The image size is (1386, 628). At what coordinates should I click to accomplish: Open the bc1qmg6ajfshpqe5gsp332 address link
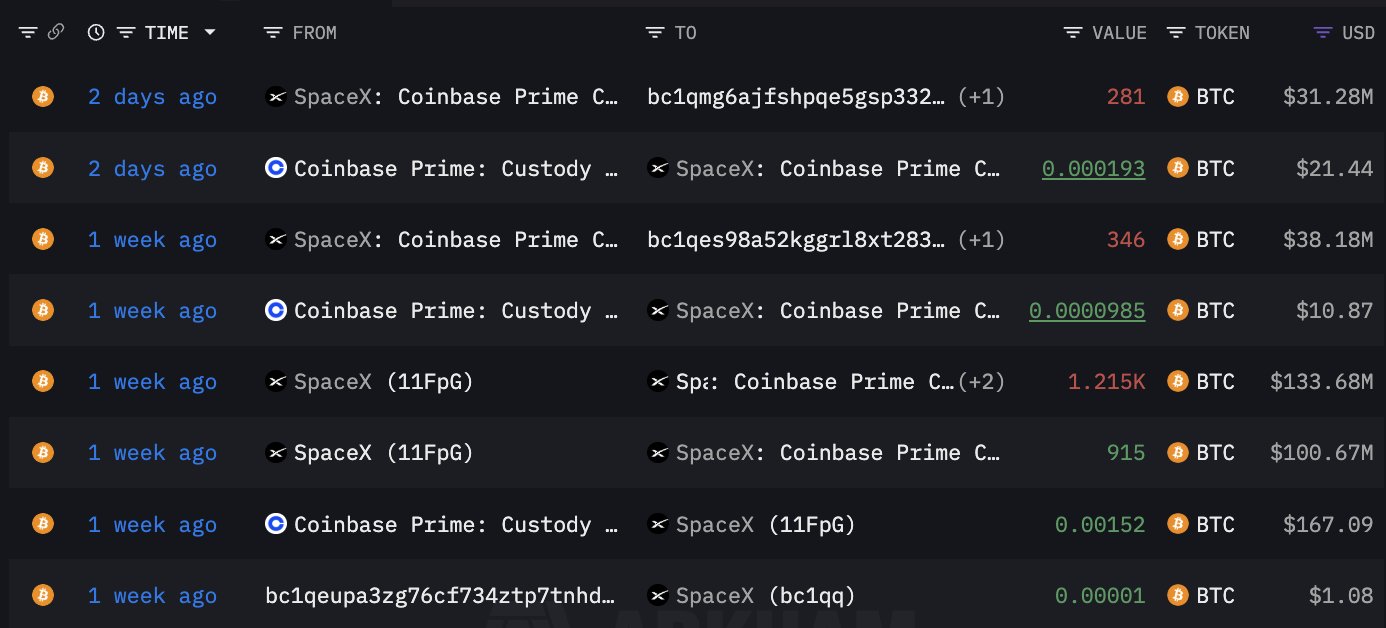(x=796, y=97)
